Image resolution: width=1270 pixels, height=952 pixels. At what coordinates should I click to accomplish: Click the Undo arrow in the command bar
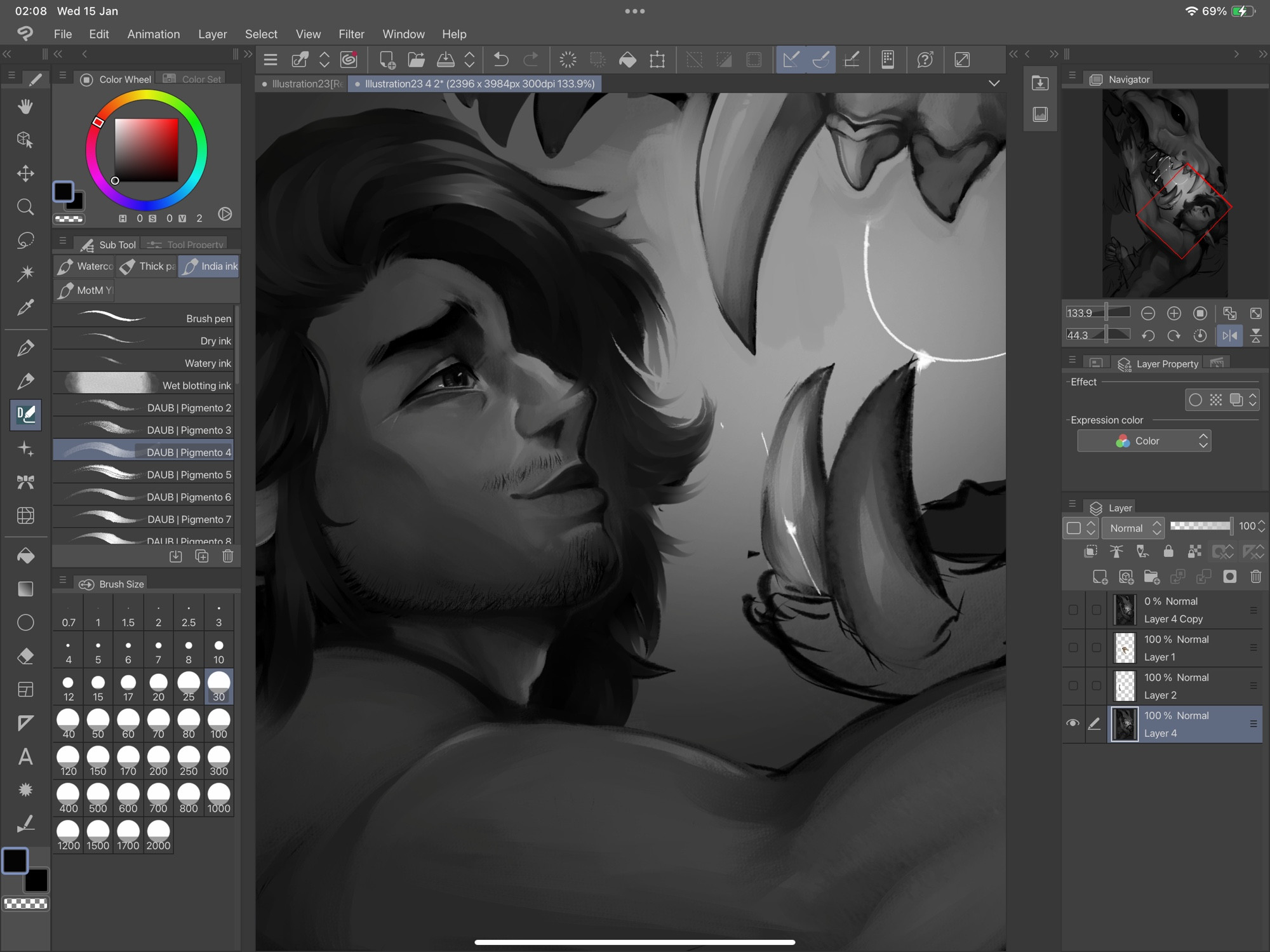pos(501,60)
